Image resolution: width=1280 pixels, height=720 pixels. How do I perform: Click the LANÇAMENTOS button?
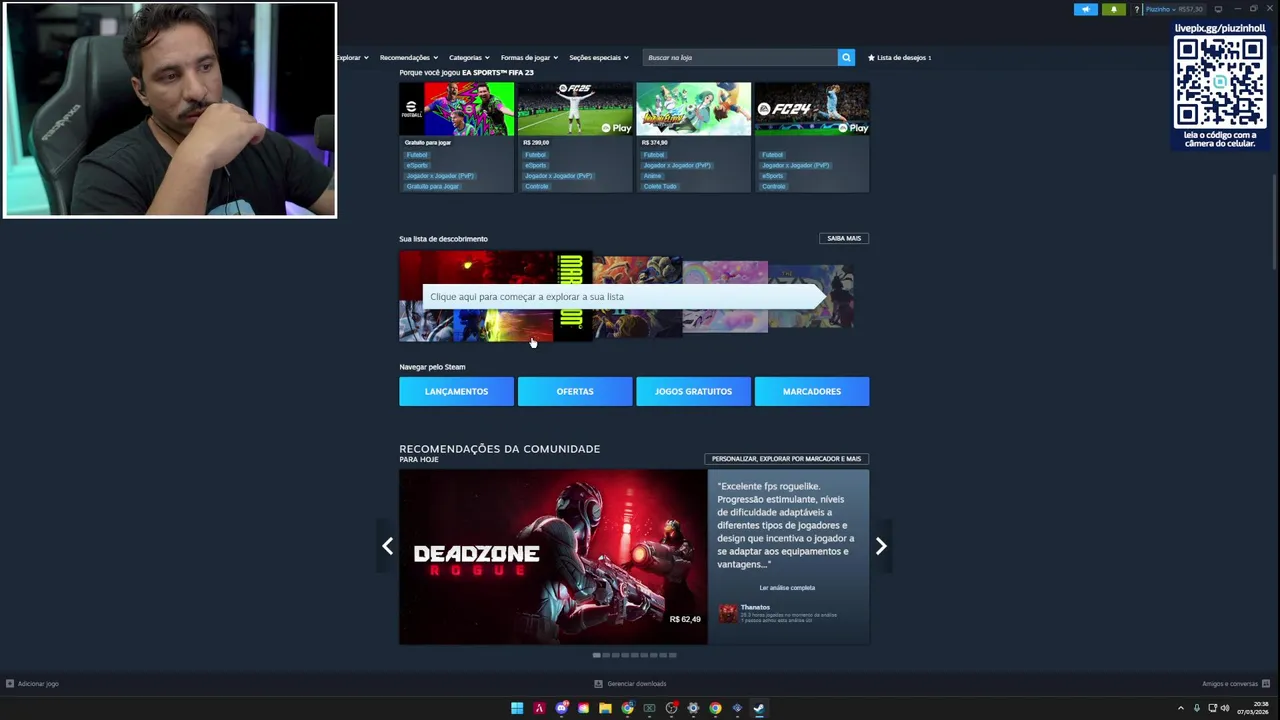pyautogui.click(x=456, y=391)
